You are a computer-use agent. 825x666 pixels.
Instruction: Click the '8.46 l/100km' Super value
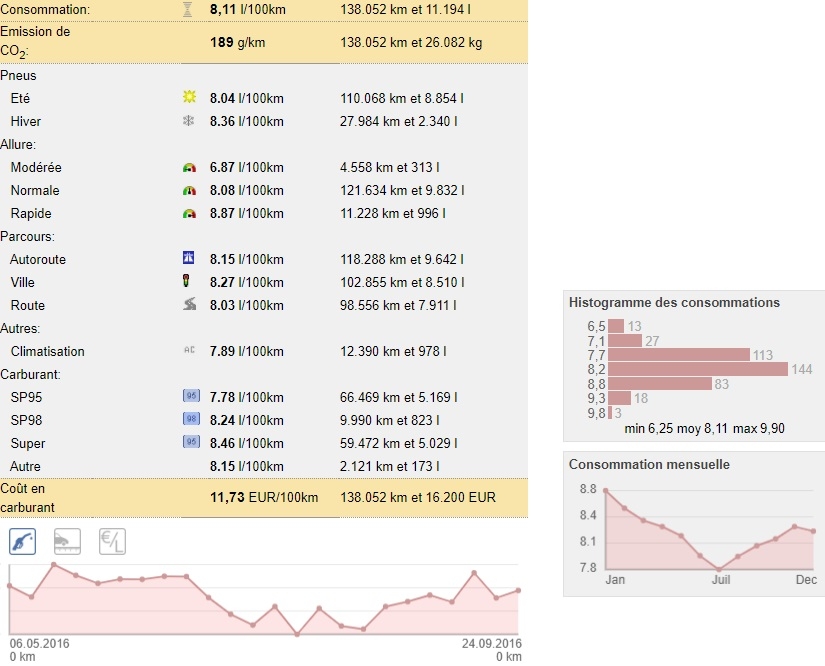click(x=247, y=443)
